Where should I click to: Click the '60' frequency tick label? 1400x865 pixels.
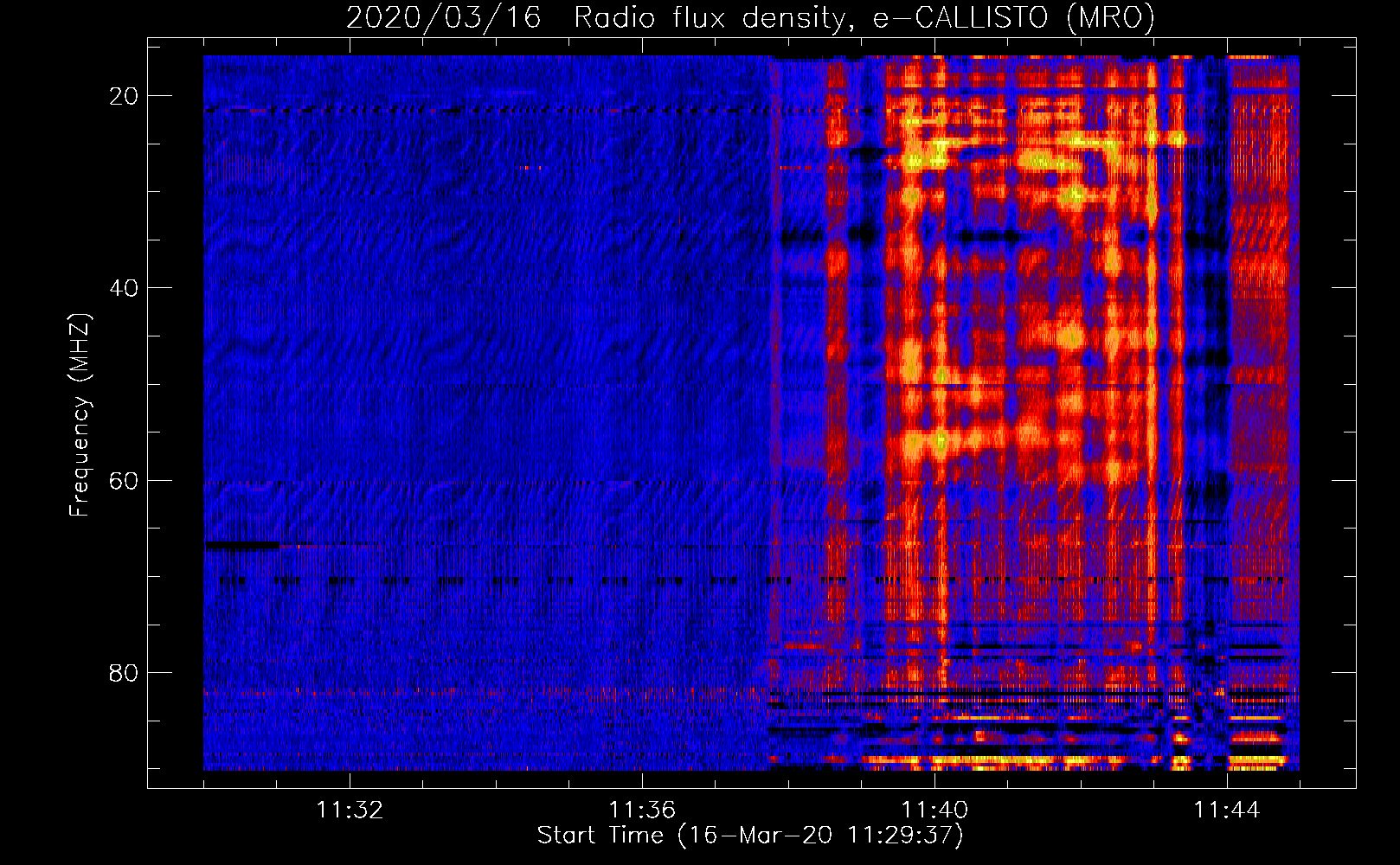tap(125, 480)
